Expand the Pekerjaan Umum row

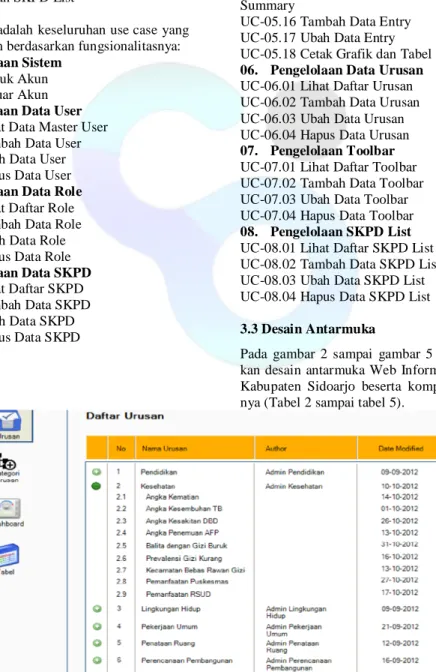pos(97,627)
